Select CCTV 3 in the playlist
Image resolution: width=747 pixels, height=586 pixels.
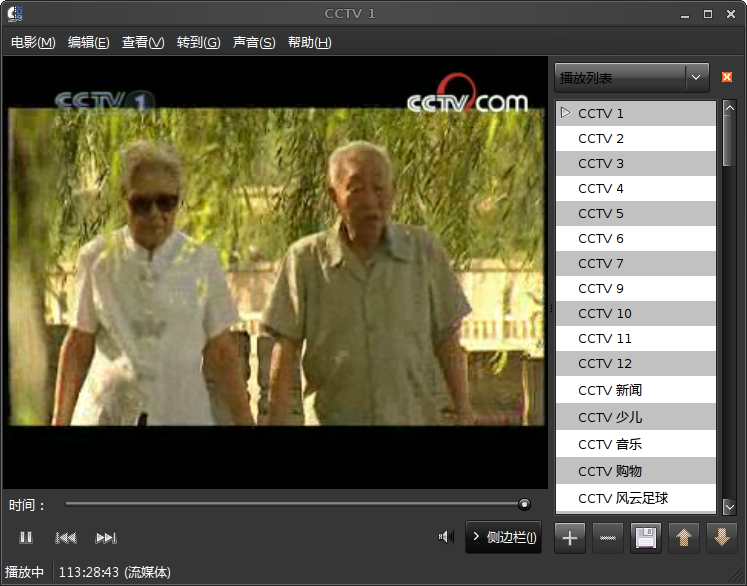click(636, 163)
